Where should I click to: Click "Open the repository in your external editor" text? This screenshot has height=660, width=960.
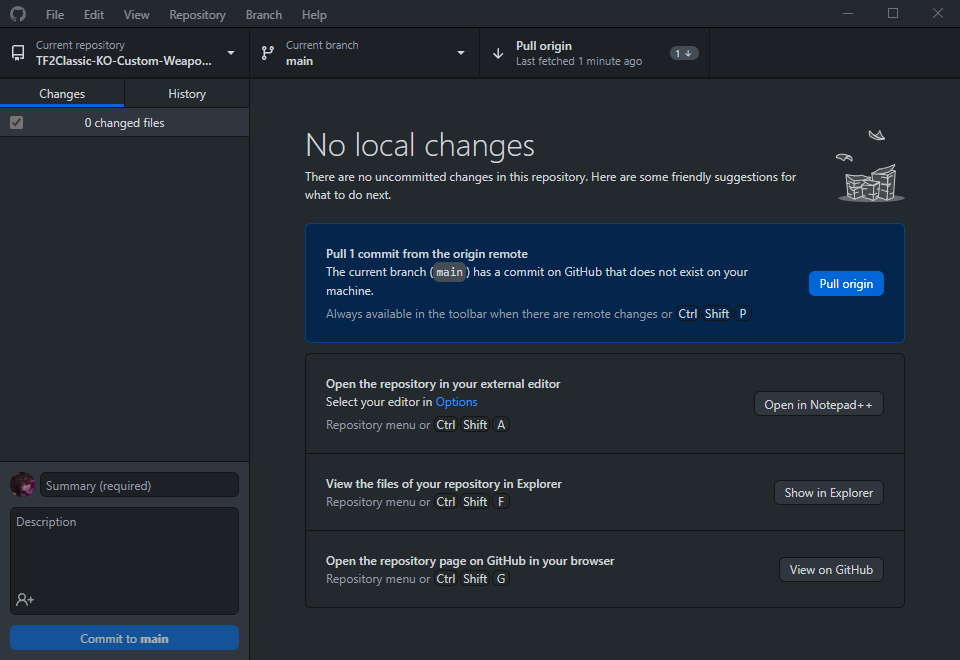click(x=443, y=384)
